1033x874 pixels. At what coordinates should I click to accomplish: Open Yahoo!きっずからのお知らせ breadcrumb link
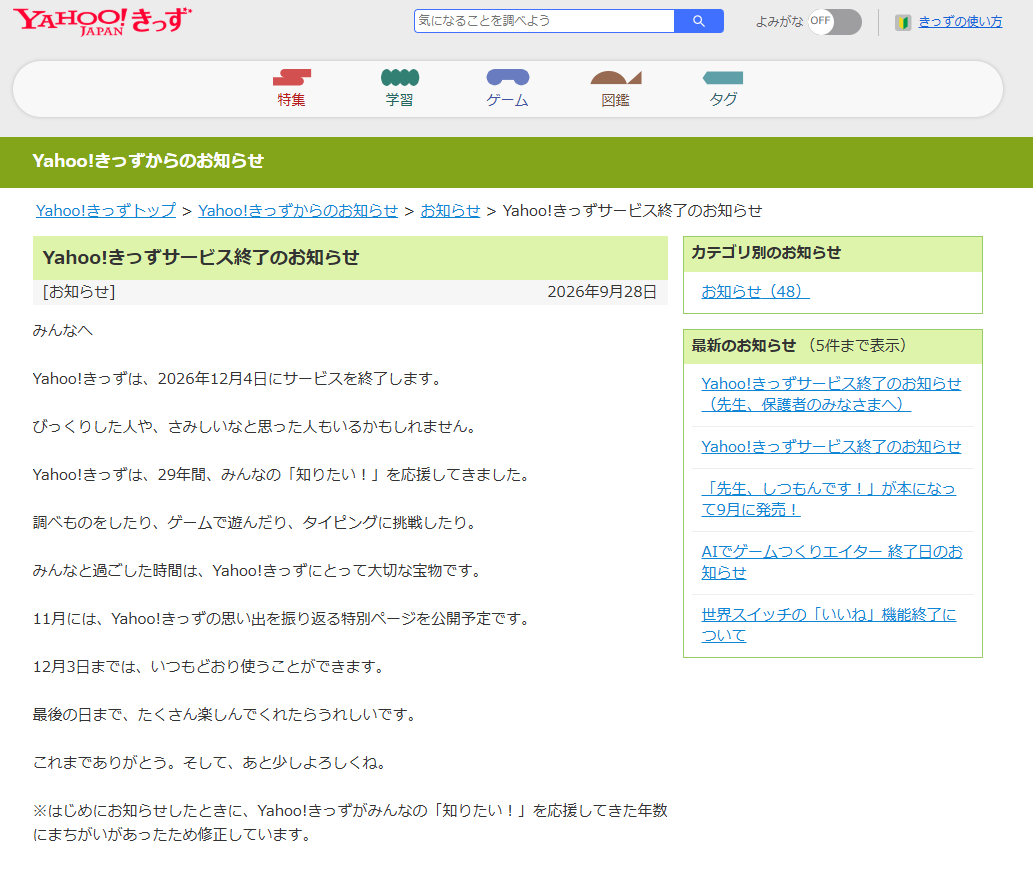(298, 211)
